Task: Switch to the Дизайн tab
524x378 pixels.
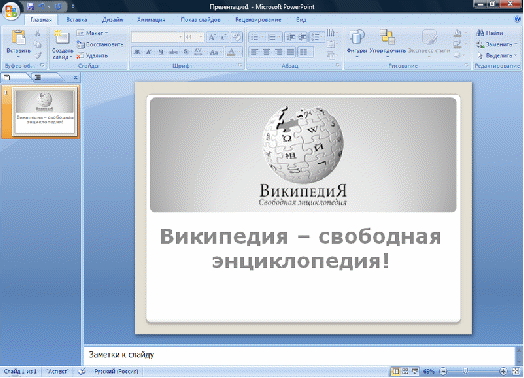Action: pyautogui.click(x=113, y=20)
